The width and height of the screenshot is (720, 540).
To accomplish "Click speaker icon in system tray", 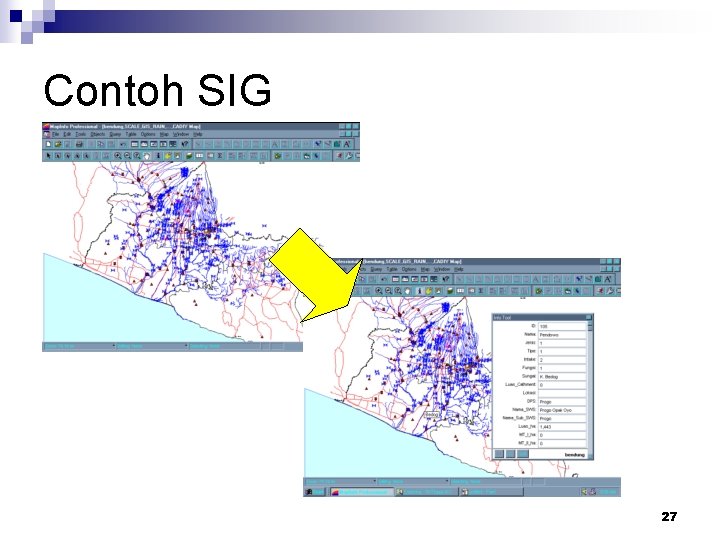I will pos(584,492).
